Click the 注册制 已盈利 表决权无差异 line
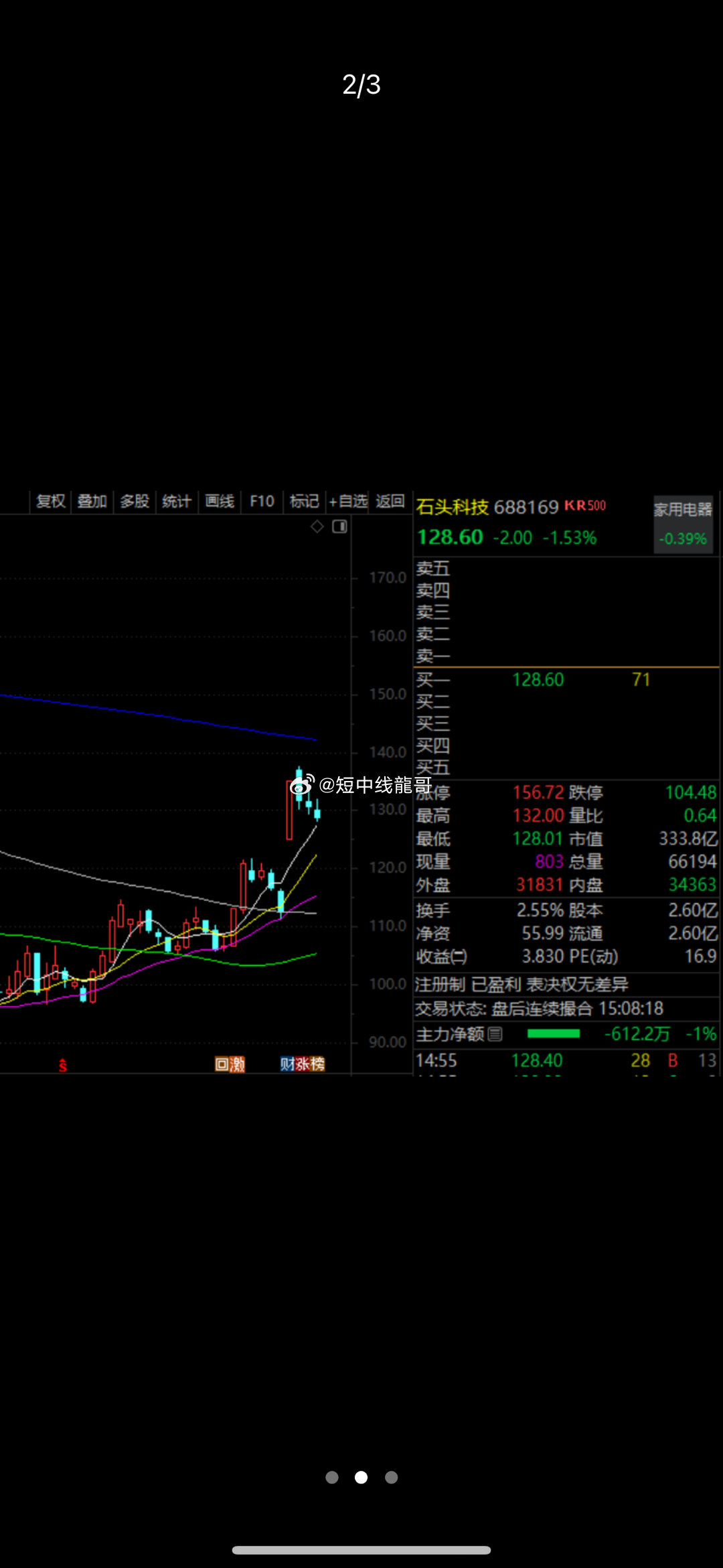Viewport: 723px width, 1568px height. tap(521, 985)
